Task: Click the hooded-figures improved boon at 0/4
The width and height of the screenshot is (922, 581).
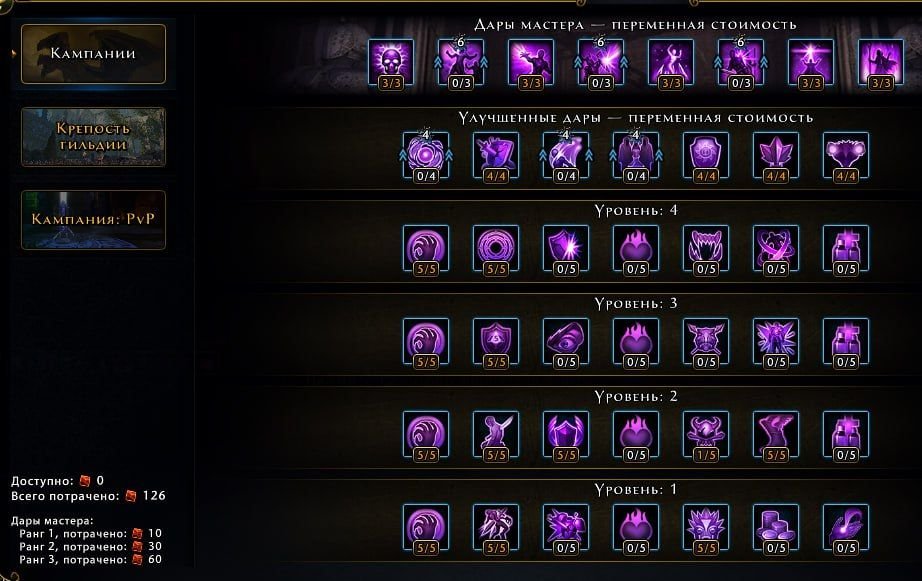Action: tap(636, 157)
